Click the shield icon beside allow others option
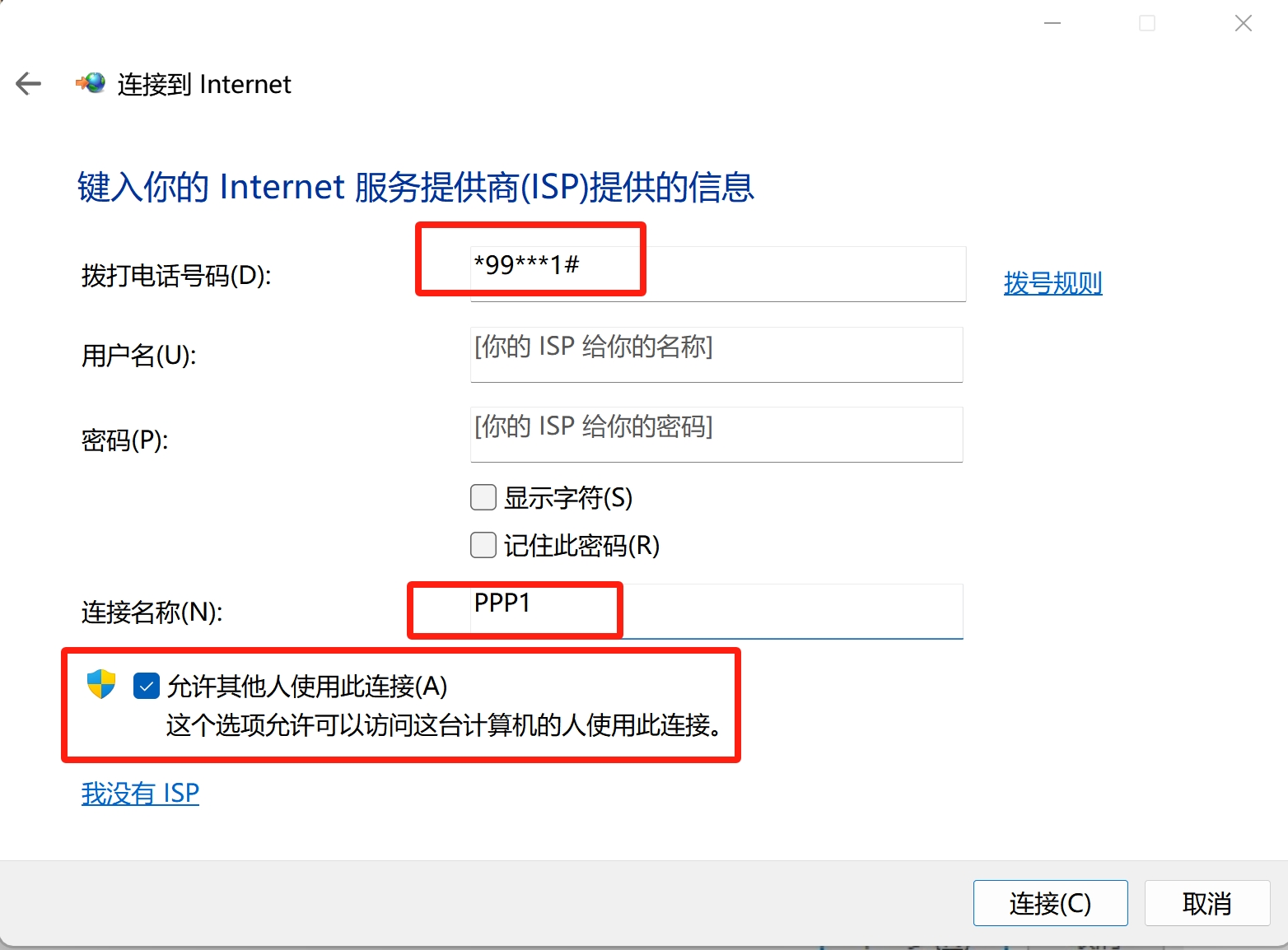The height and width of the screenshot is (950, 1288). click(x=101, y=684)
